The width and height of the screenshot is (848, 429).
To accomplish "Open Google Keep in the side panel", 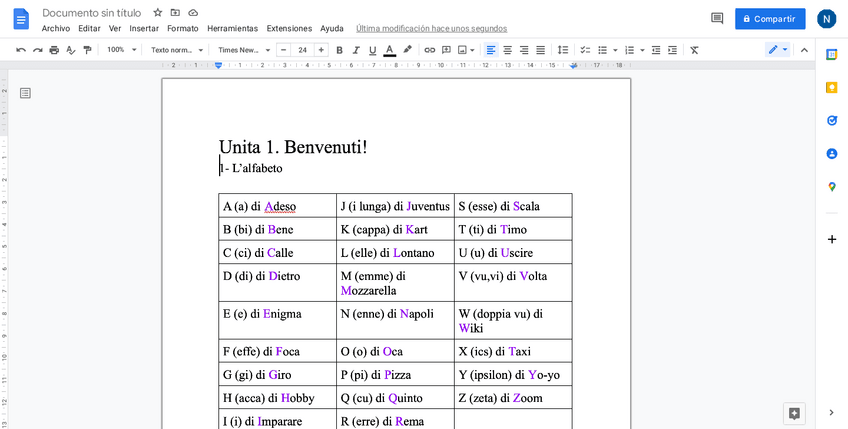I will coord(831,87).
